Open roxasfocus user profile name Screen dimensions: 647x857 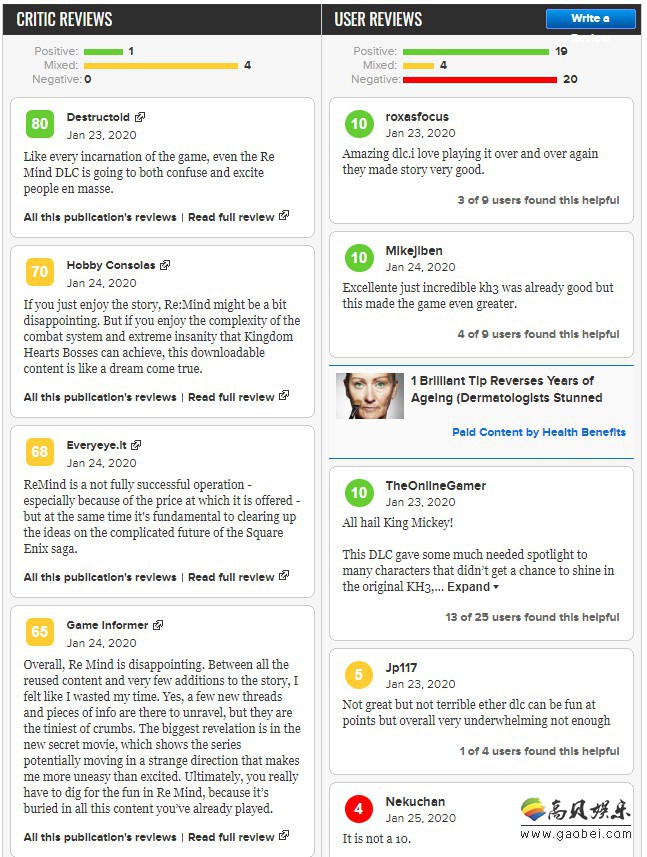(x=417, y=116)
